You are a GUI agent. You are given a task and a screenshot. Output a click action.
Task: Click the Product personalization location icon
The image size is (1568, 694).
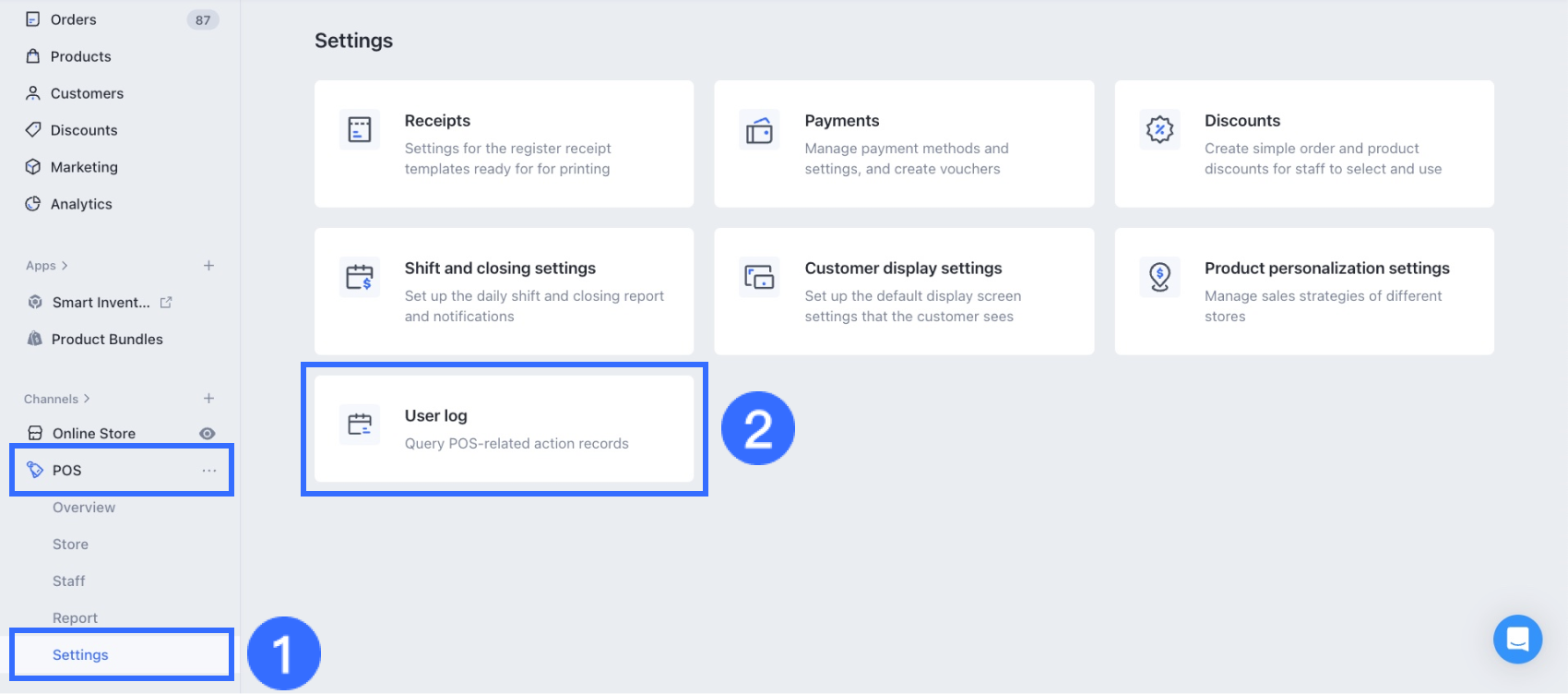pos(1159,277)
